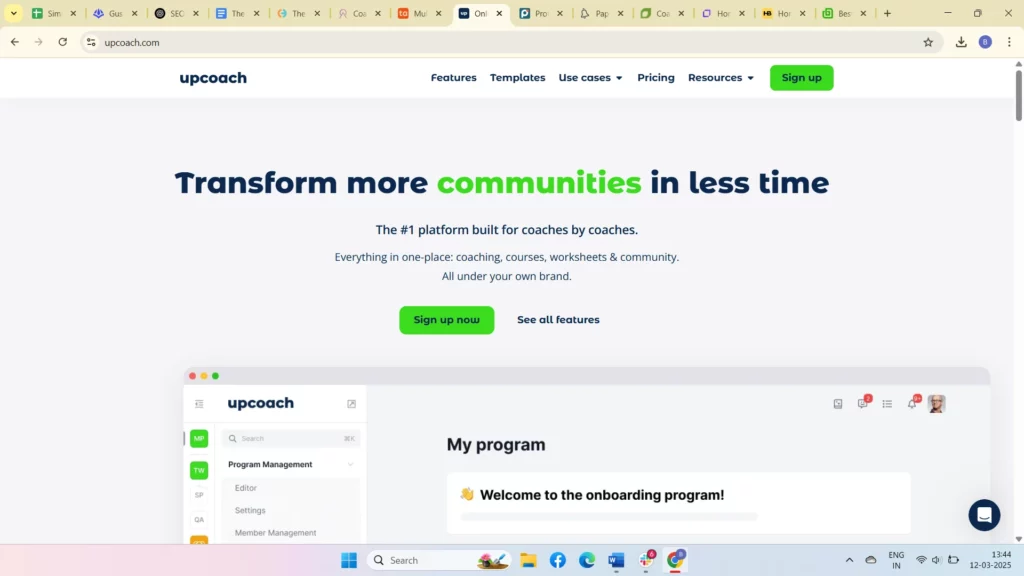
Task: Click the browser downloads icon
Action: [x=961, y=42]
